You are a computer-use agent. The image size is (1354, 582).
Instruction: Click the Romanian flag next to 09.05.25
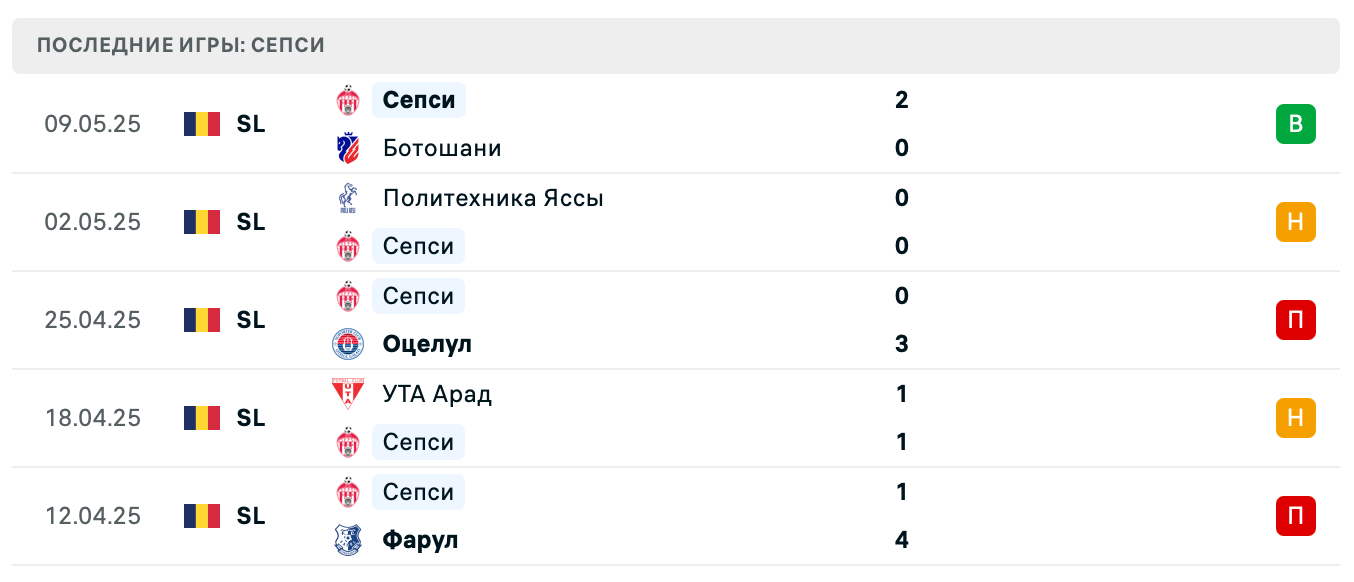(201, 124)
